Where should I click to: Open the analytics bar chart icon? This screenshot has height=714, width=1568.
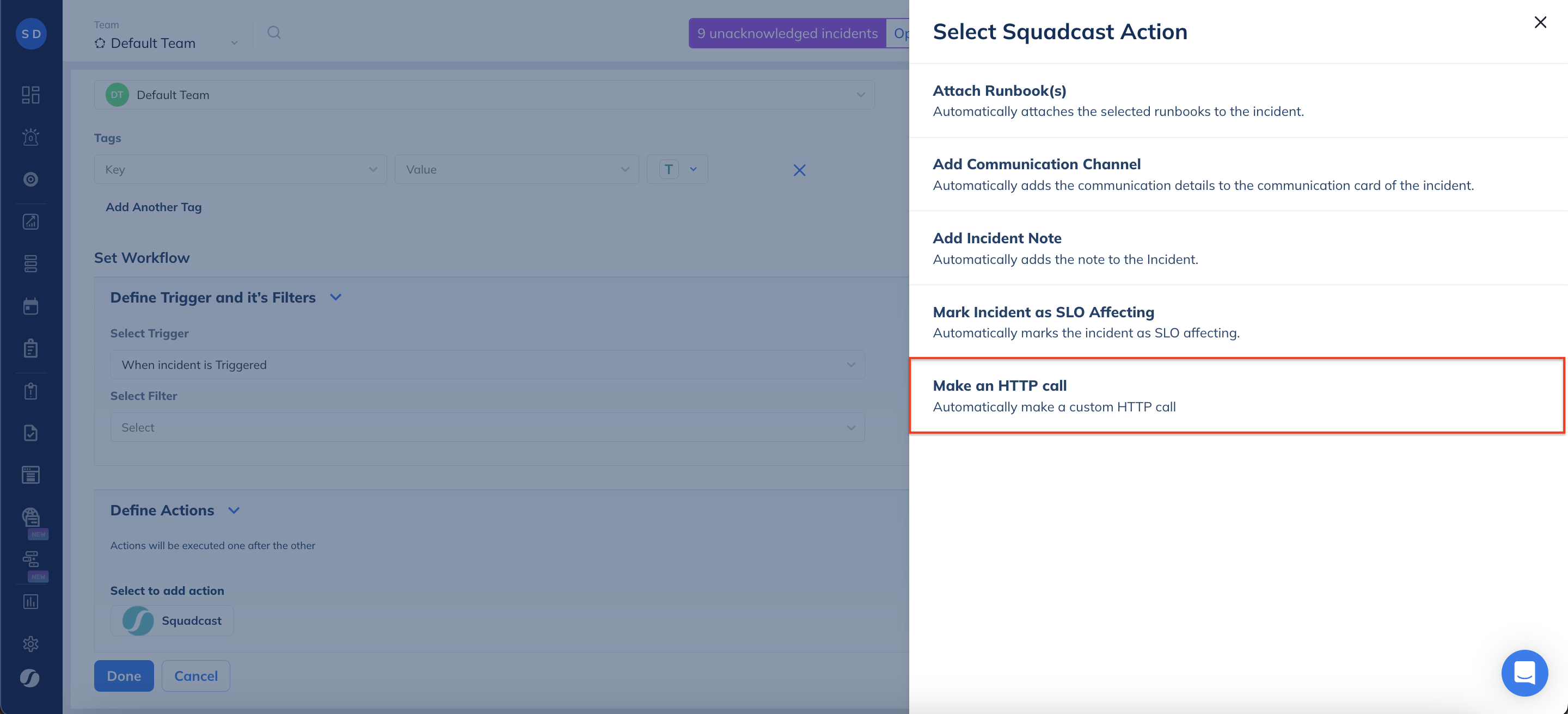coord(30,601)
